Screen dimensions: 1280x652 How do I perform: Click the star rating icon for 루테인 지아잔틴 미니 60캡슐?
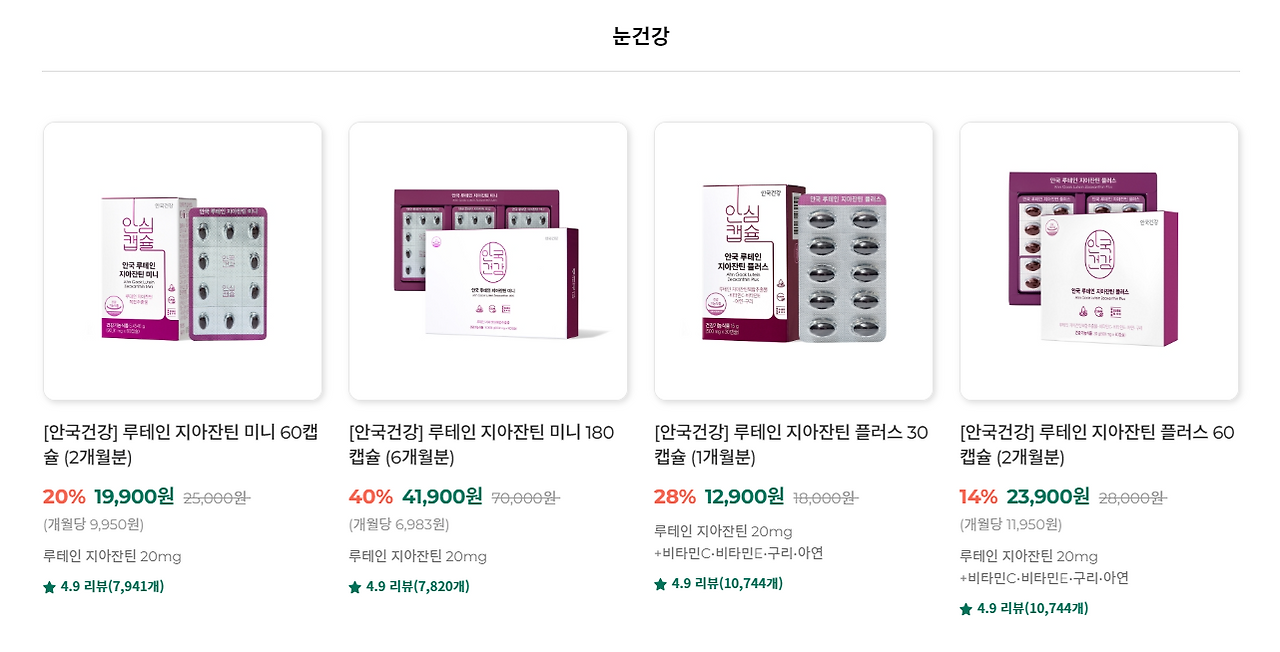47,586
